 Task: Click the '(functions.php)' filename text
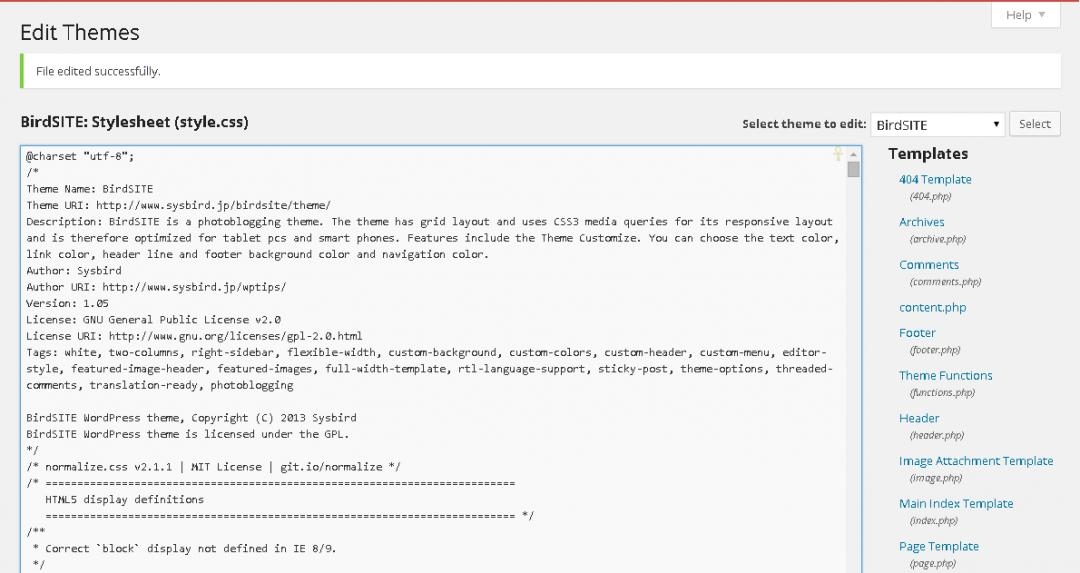(942, 393)
